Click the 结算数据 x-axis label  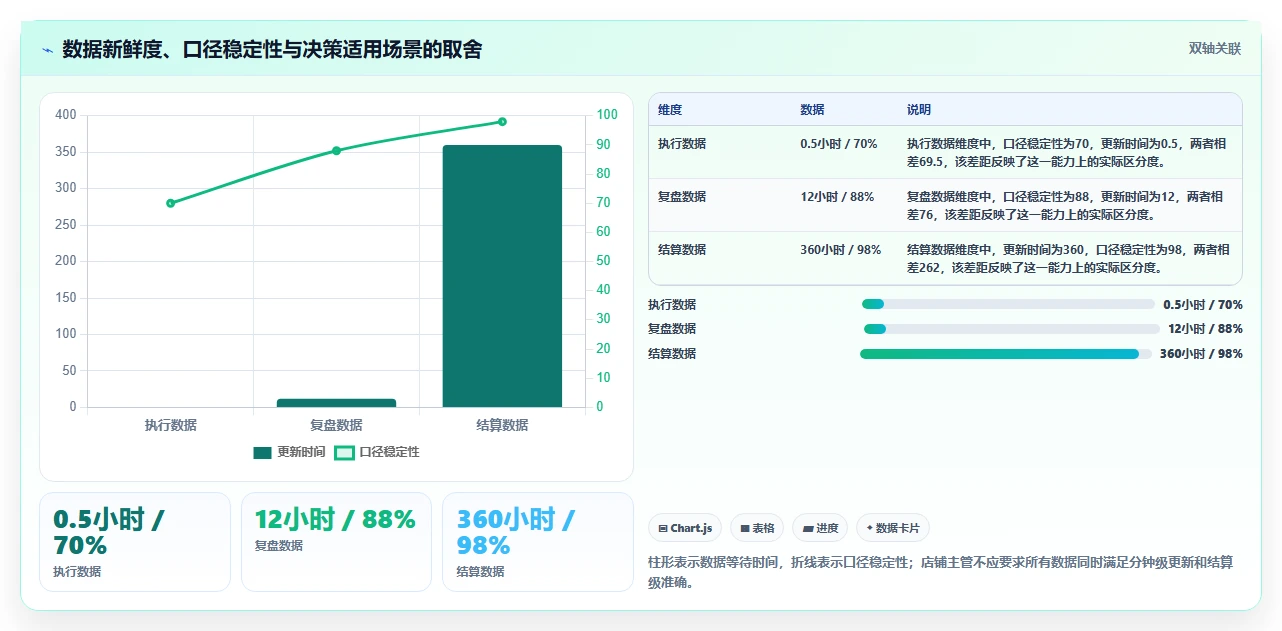[502, 425]
